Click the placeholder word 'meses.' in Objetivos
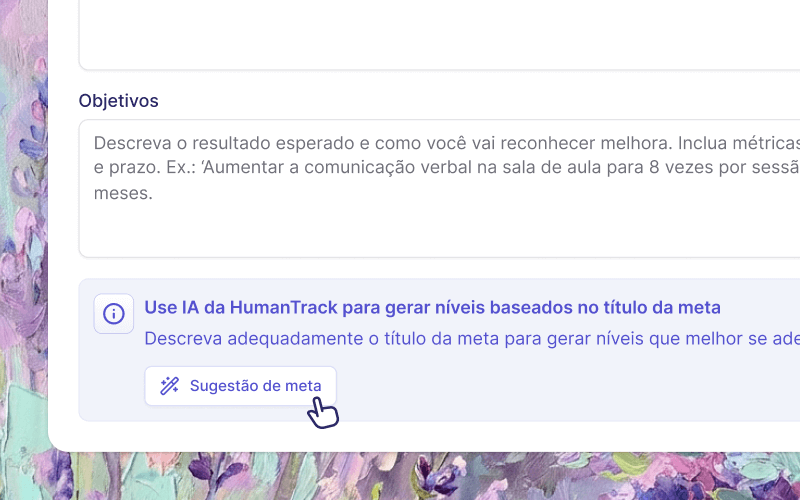The height and width of the screenshot is (500, 800). pyautogui.click(x=123, y=193)
